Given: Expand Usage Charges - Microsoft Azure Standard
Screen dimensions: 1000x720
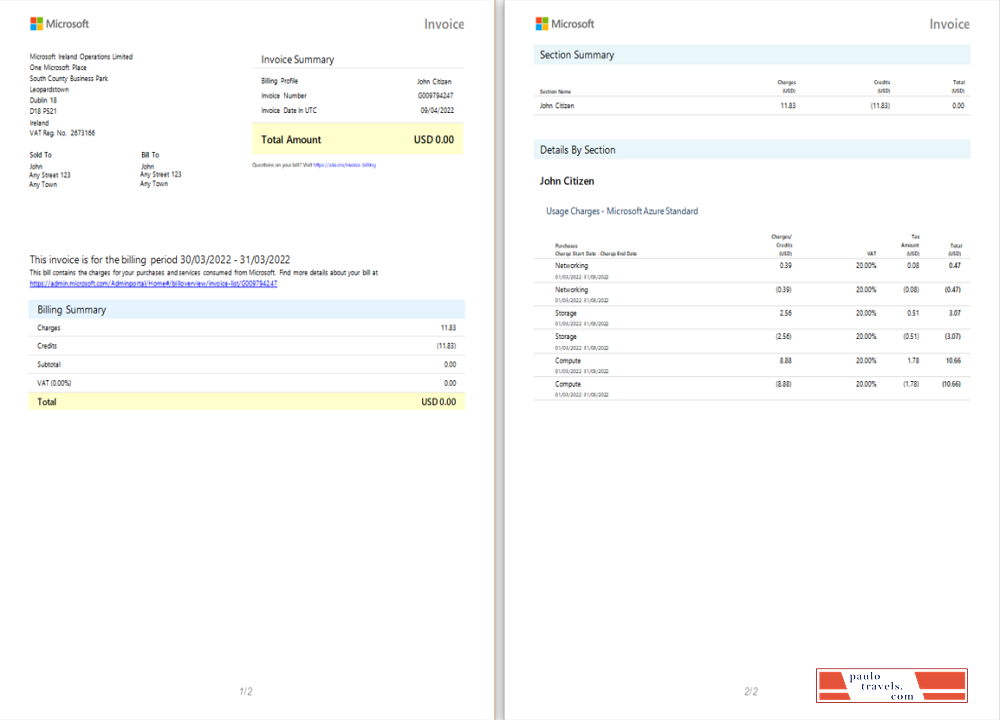Looking at the screenshot, I should click(620, 212).
